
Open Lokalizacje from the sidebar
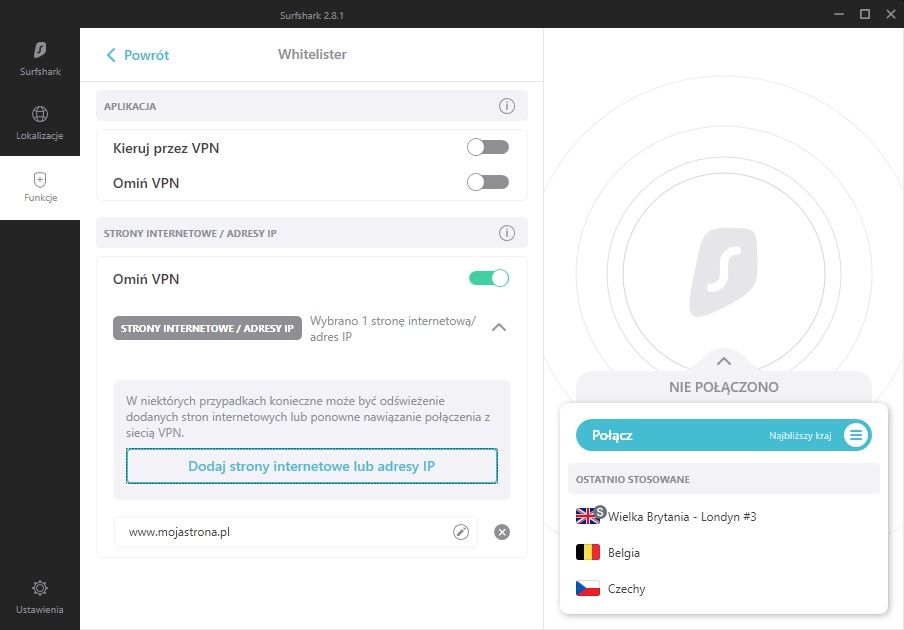(x=40, y=123)
